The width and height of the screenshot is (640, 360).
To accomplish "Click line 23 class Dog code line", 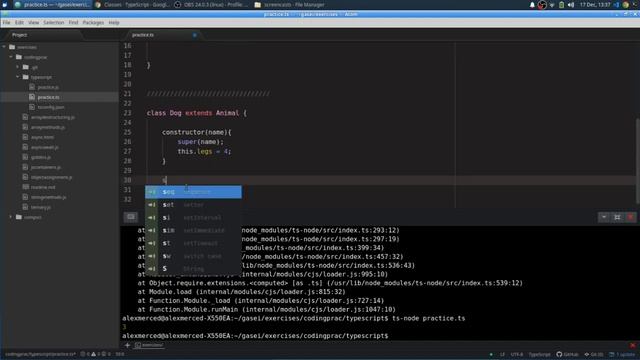I will 197,113.
